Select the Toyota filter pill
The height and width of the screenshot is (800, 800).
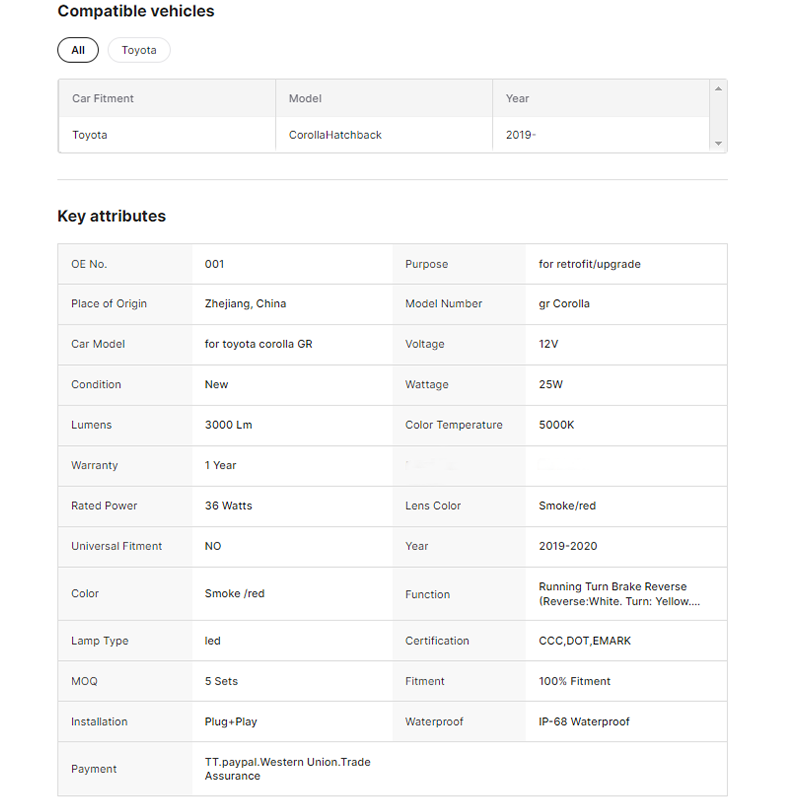click(x=139, y=50)
